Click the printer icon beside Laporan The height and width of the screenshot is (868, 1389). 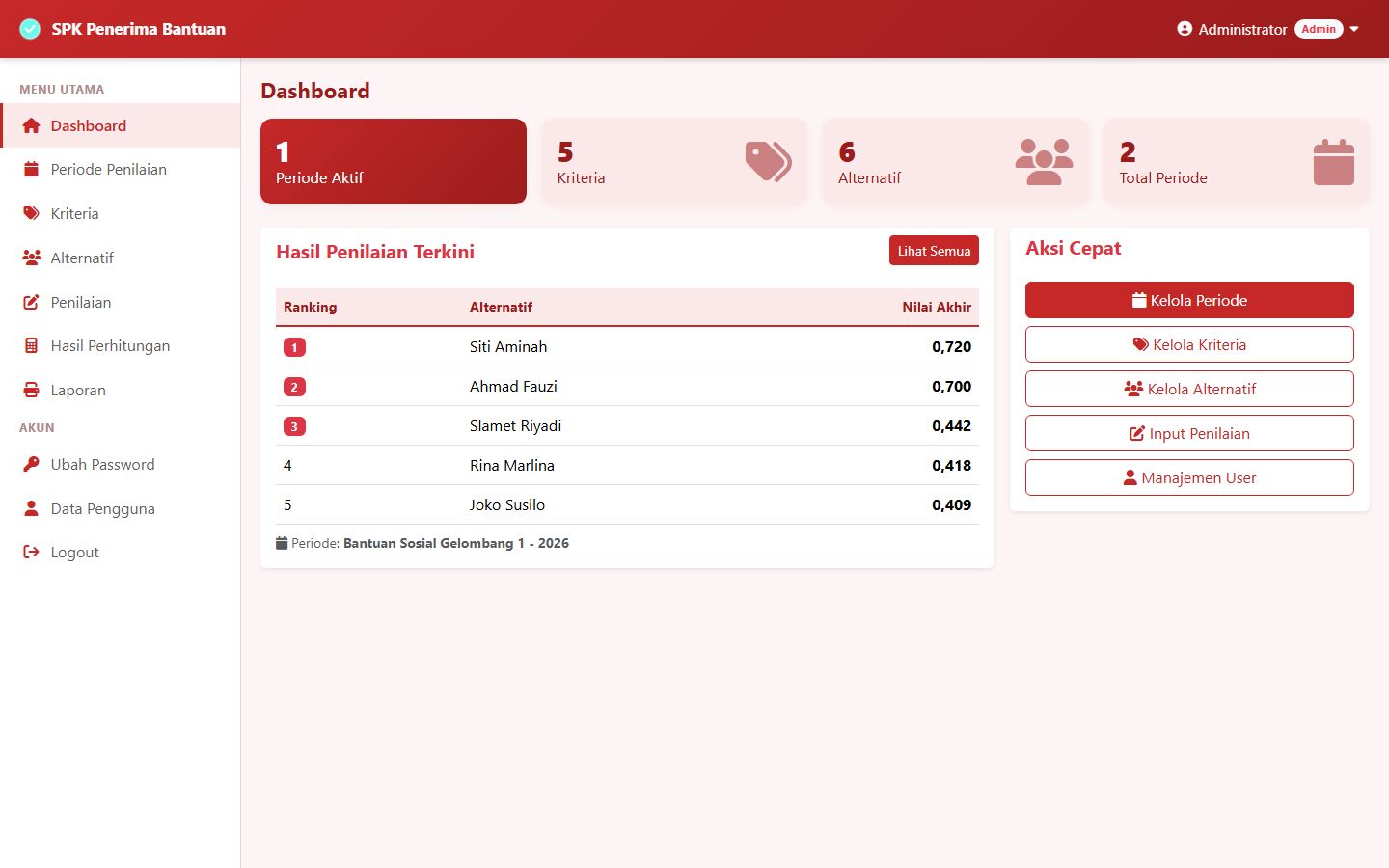31,390
